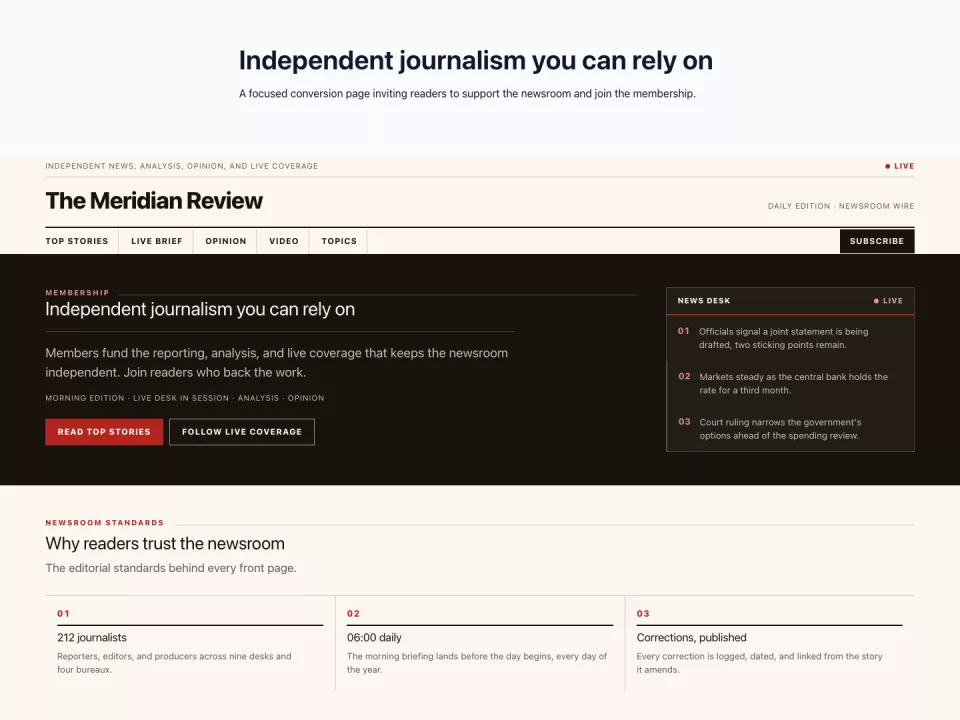Click the red LIVE indicator in top bar
Screen dimensions: 960x720
coord(899,166)
